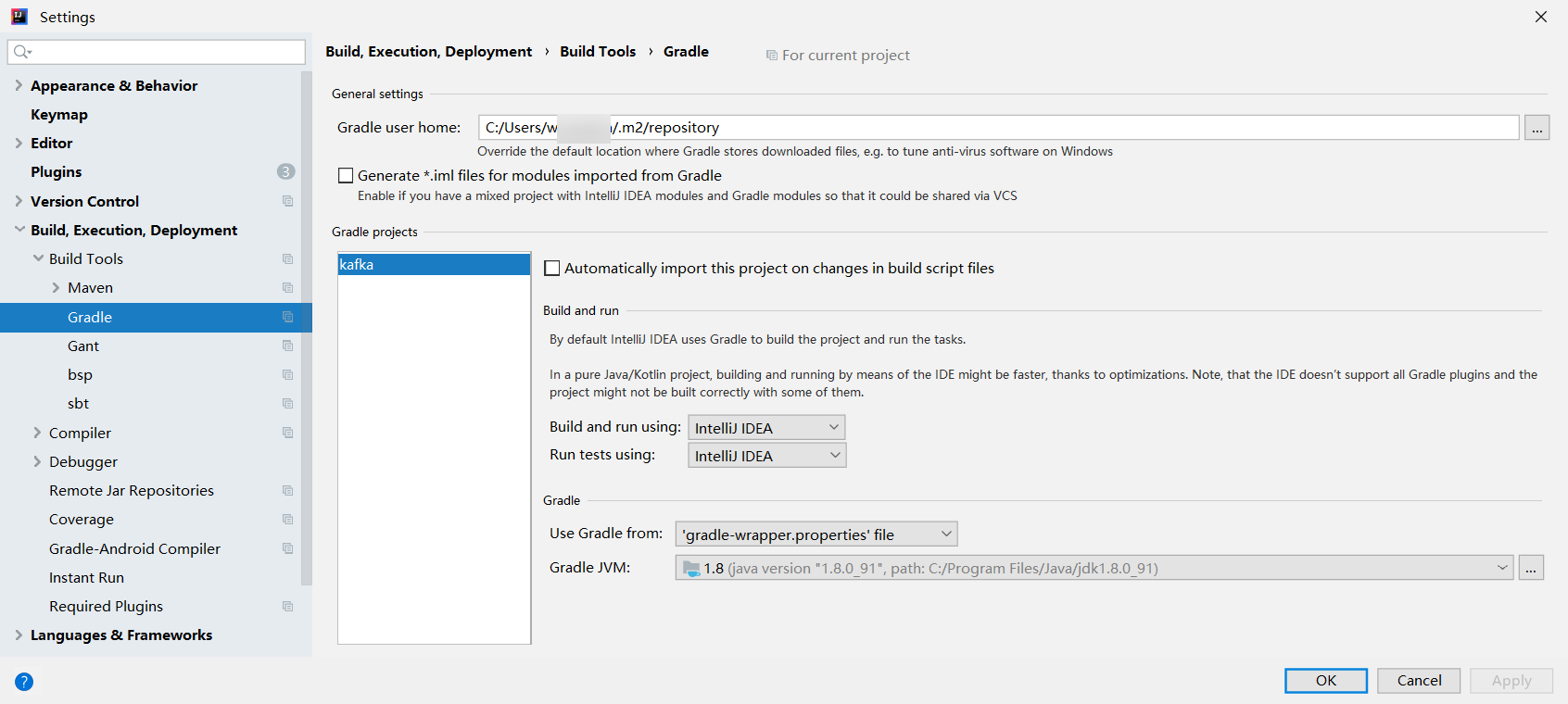Open the help question mark icon
Viewport: 1568px width, 704px height.
[x=24, y=682]
